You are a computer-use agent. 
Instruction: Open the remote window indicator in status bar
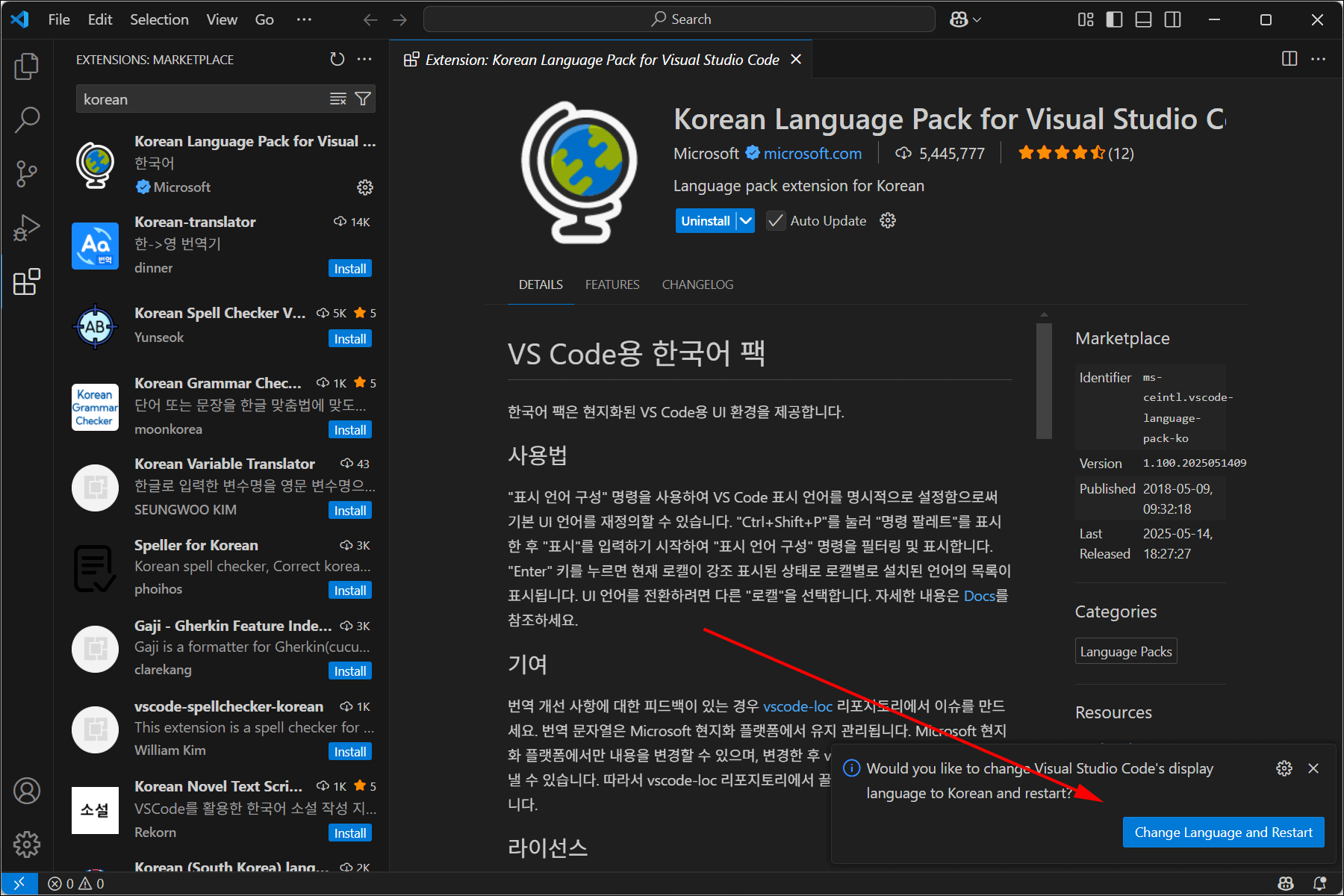click(x=19, y=883)
